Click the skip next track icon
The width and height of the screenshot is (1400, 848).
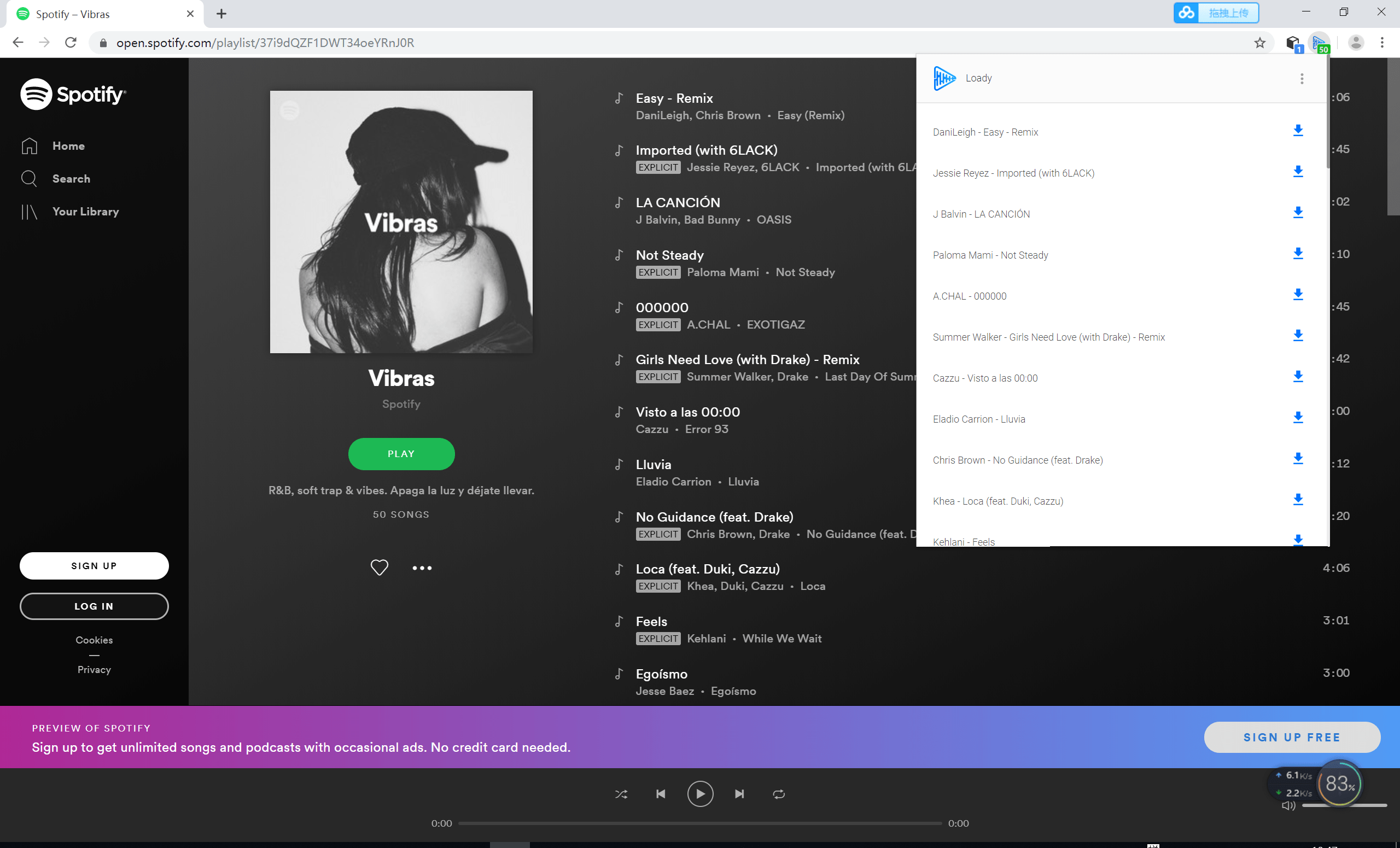coord(739,793)
